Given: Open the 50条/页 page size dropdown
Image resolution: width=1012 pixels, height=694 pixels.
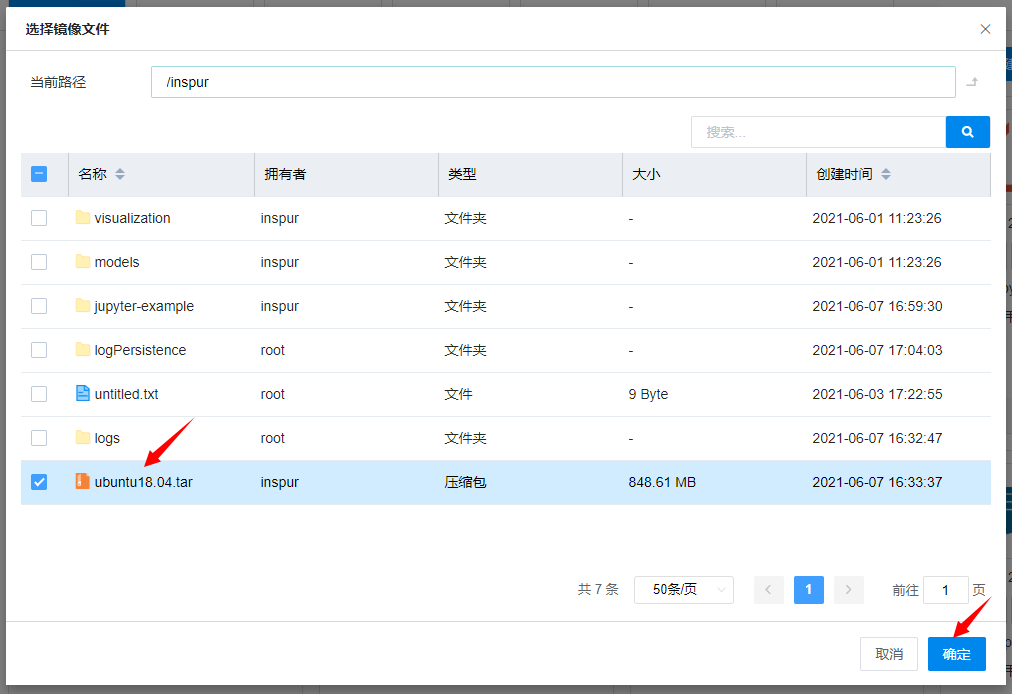Looking at the screenshot, I should pyautogui.click(x=684, y=590).
